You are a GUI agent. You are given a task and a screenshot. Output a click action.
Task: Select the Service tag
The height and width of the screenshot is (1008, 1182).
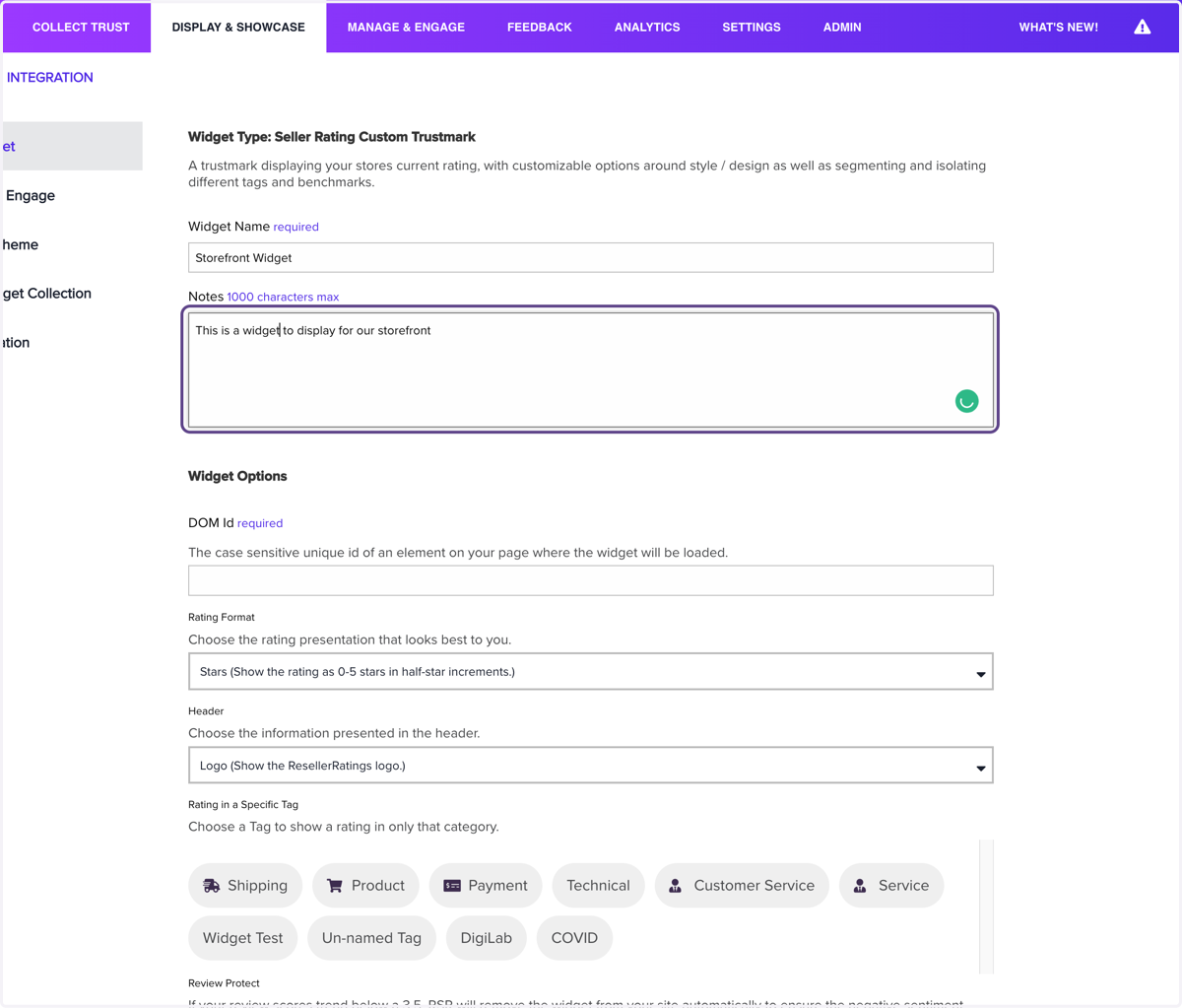(891, 885)
